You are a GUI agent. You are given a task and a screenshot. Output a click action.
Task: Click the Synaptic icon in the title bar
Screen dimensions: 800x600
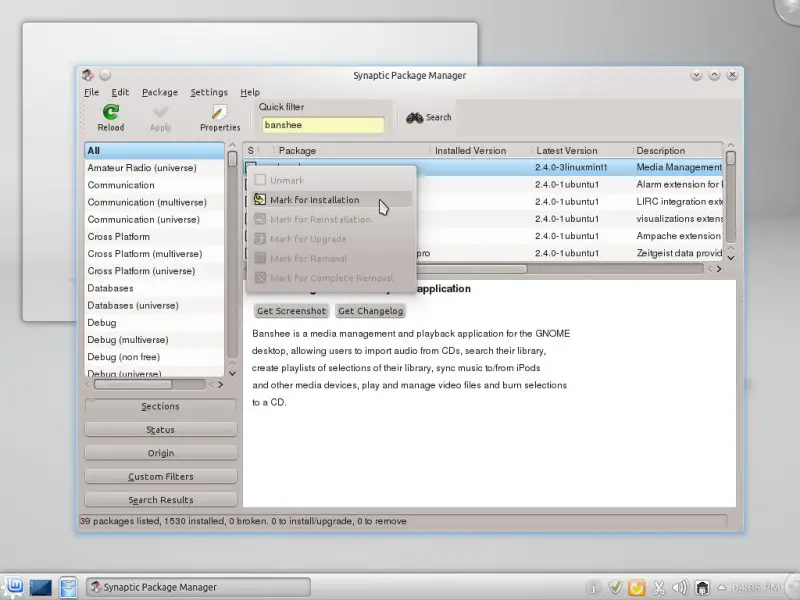[88, 75]
